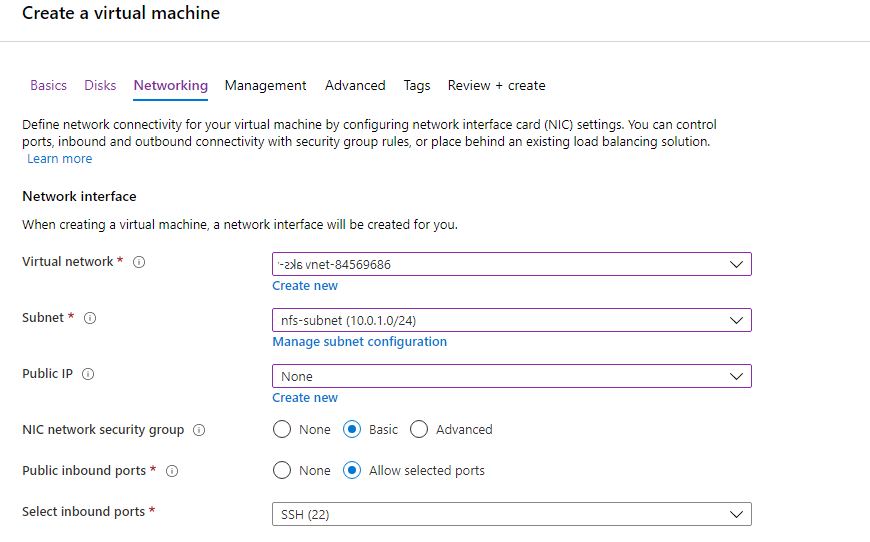The width and height of the screenshot is (870, 542).
Task: Expand Select inbound ports SSH dropdown
Action: (511, 514)
